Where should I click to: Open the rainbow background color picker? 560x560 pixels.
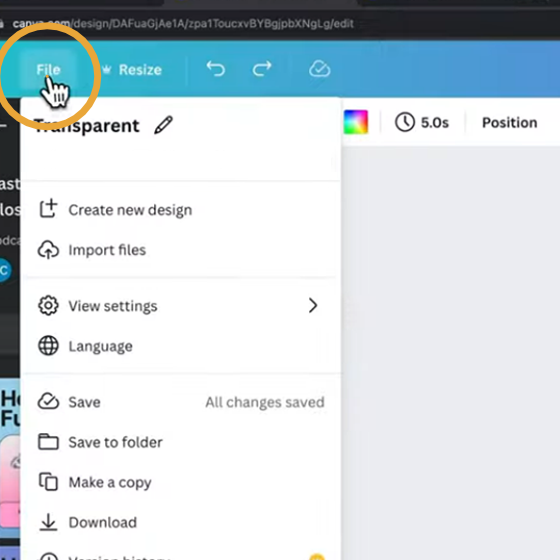(x=356, y=122)
